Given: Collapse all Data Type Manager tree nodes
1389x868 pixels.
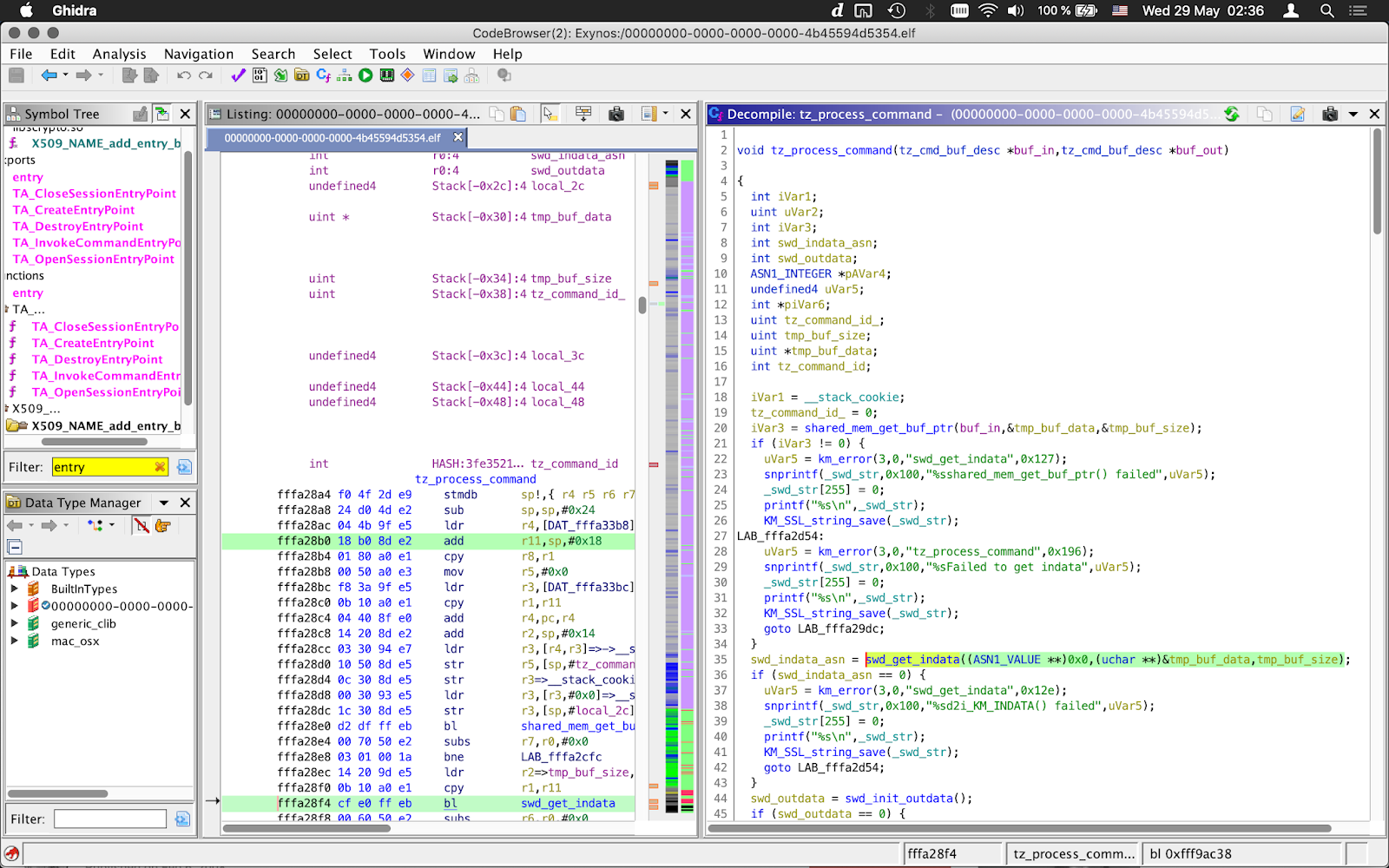Looking at the screenshot, I should tap(15, 547).
